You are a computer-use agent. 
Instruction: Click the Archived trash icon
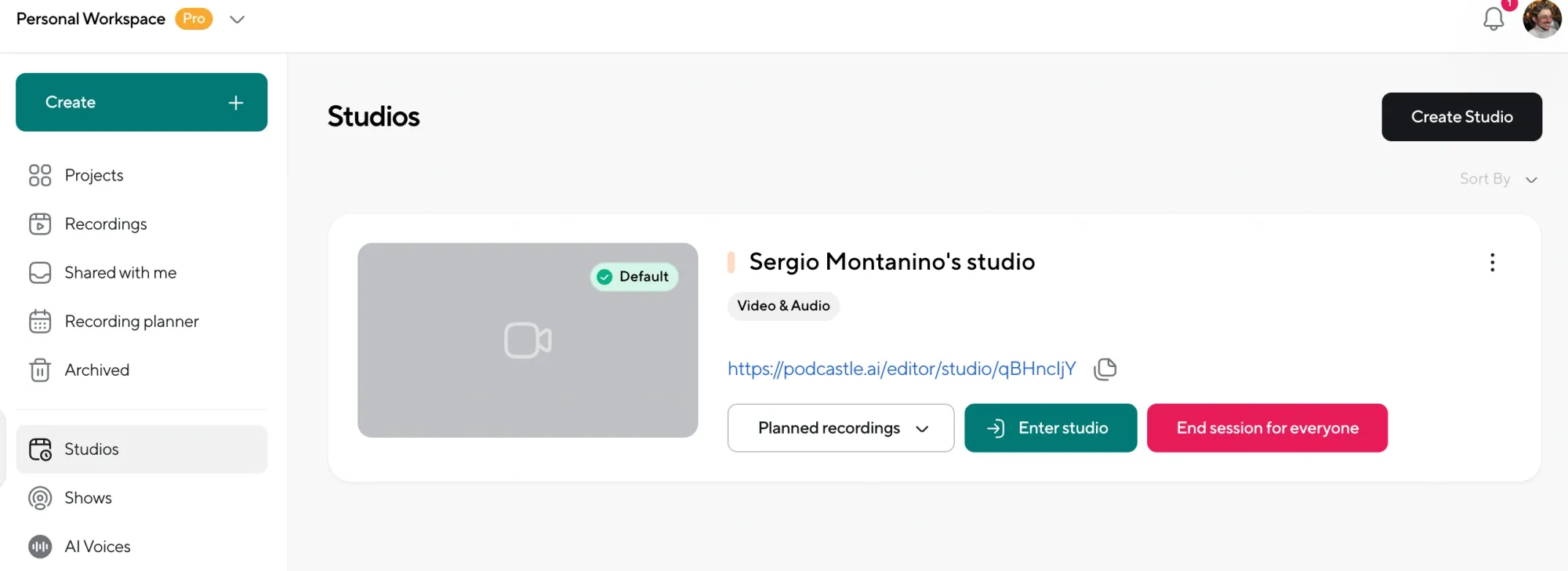coord(40,370)
